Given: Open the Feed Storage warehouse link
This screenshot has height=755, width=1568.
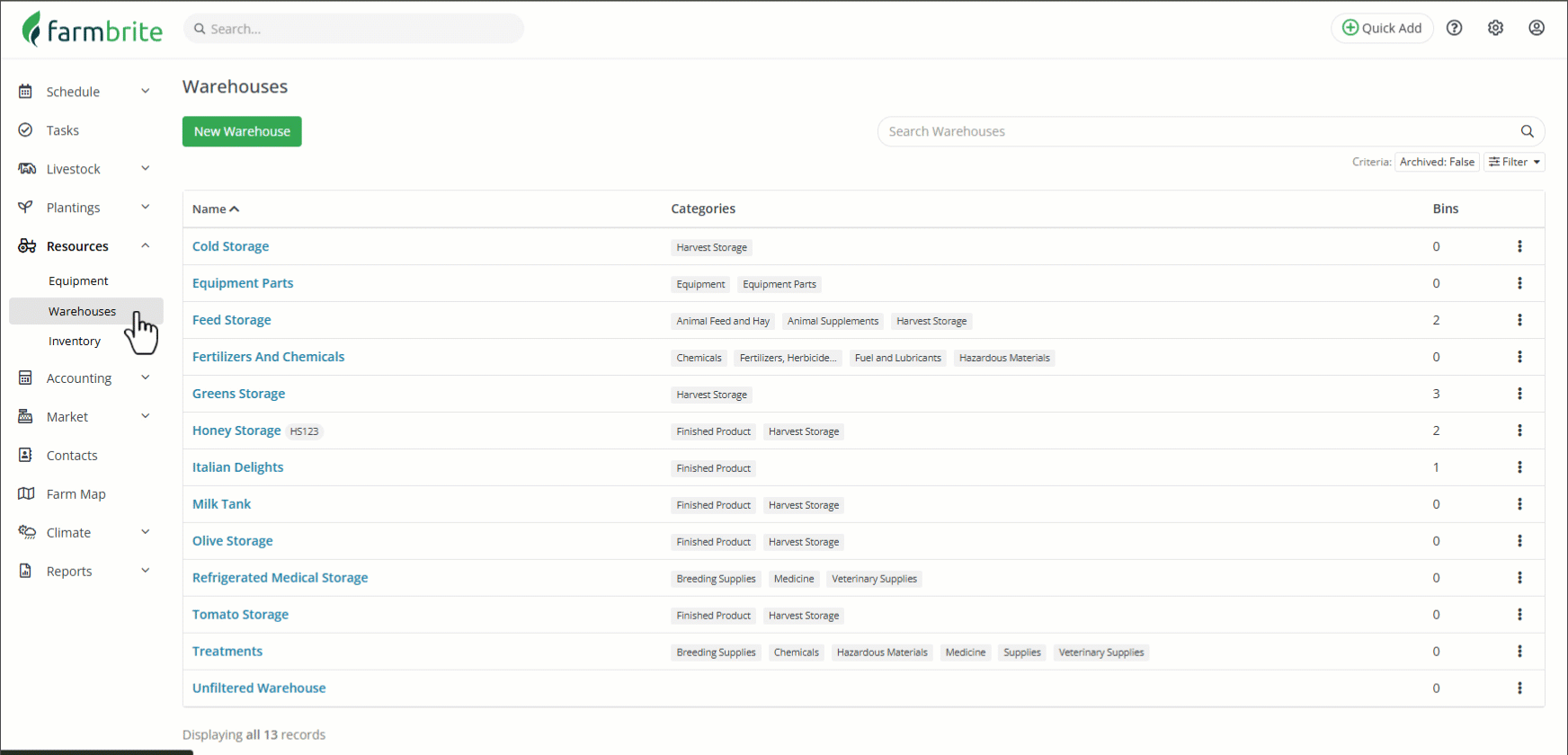Looking at the screenshot, I should [231, 320].
